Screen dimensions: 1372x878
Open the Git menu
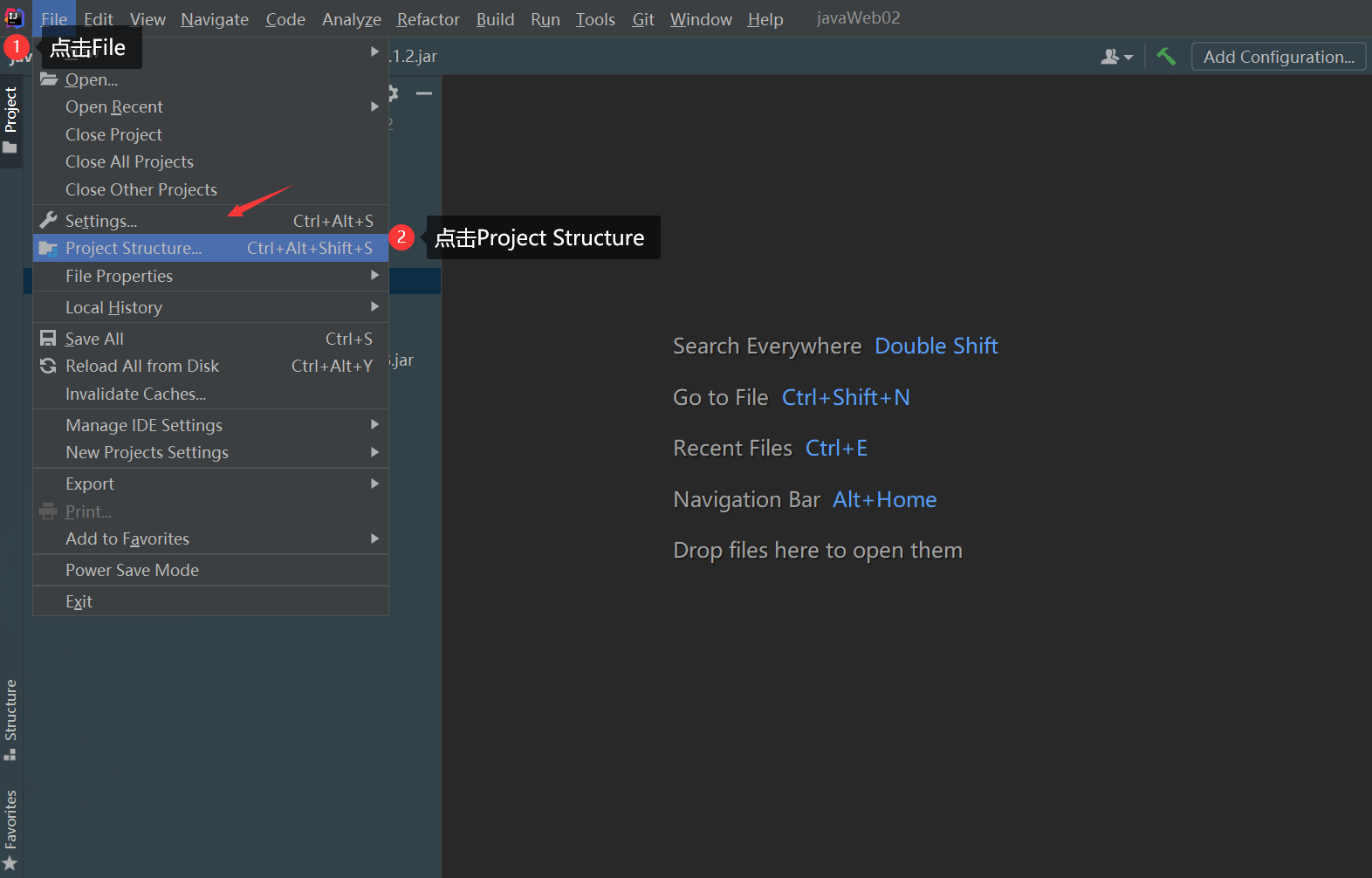pos(643,19)
